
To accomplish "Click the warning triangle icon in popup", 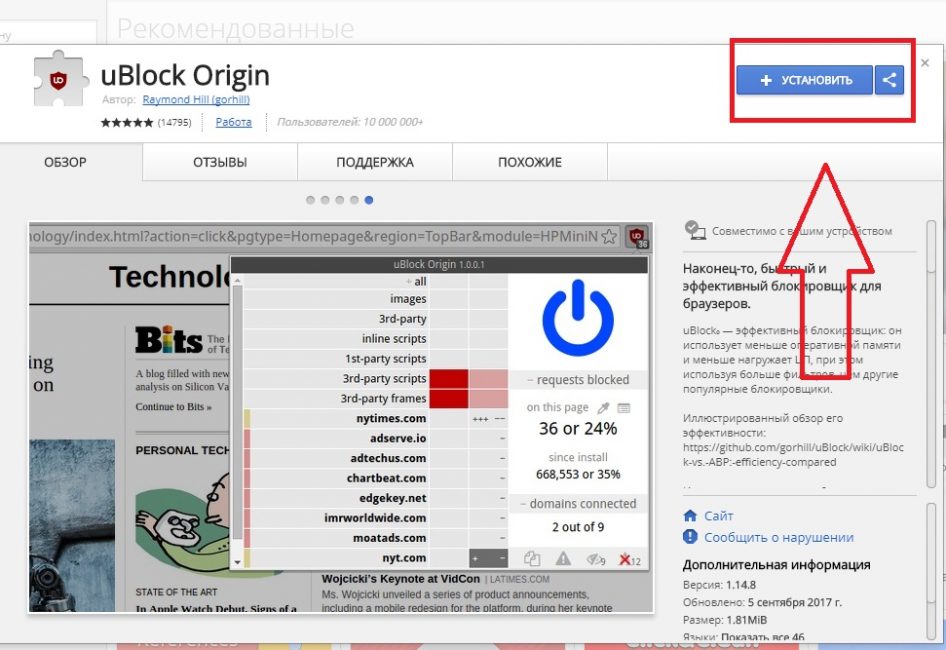I will click(x=563, y=559).
